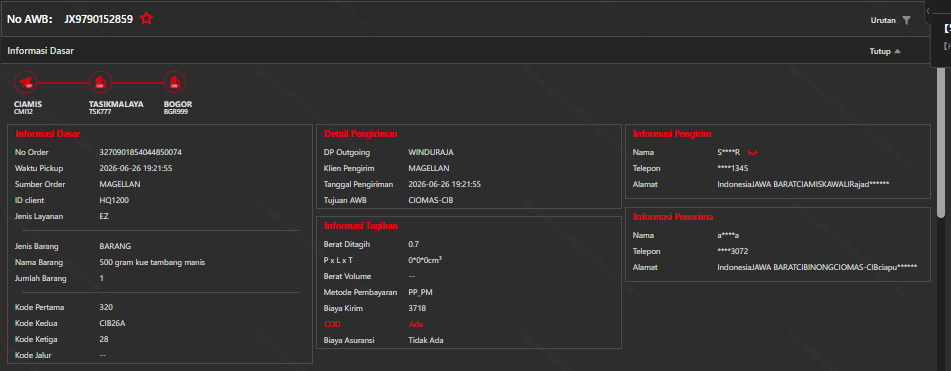This screenshot has height=371, width=951.
Task: Collapse Informasi Dasar via Tutup arrow
Action: click(898, 52)
